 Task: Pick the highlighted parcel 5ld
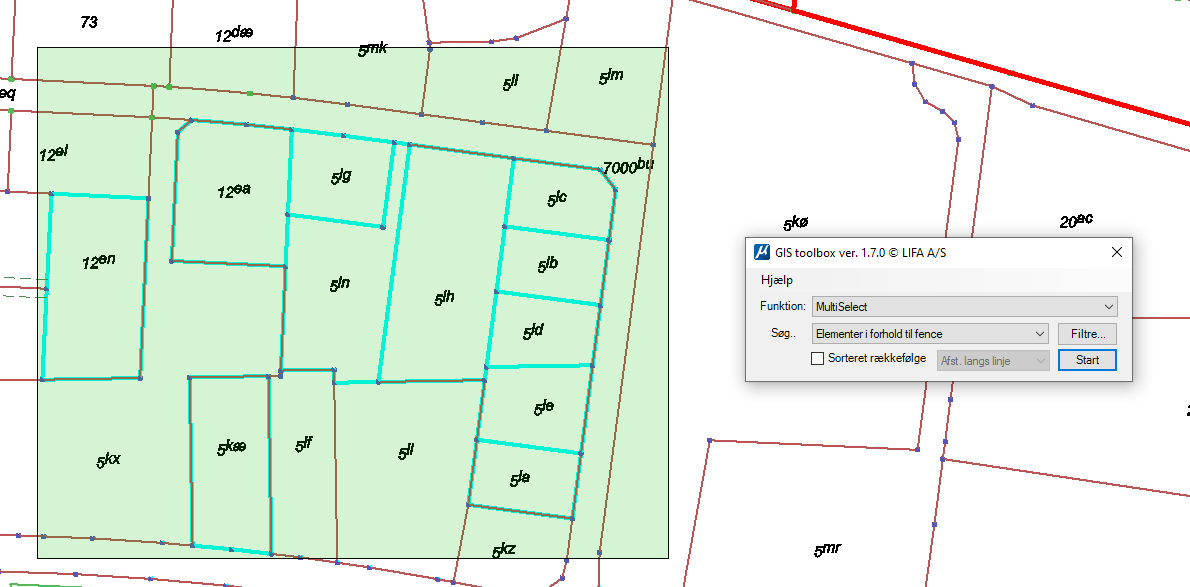click(532, 331)
